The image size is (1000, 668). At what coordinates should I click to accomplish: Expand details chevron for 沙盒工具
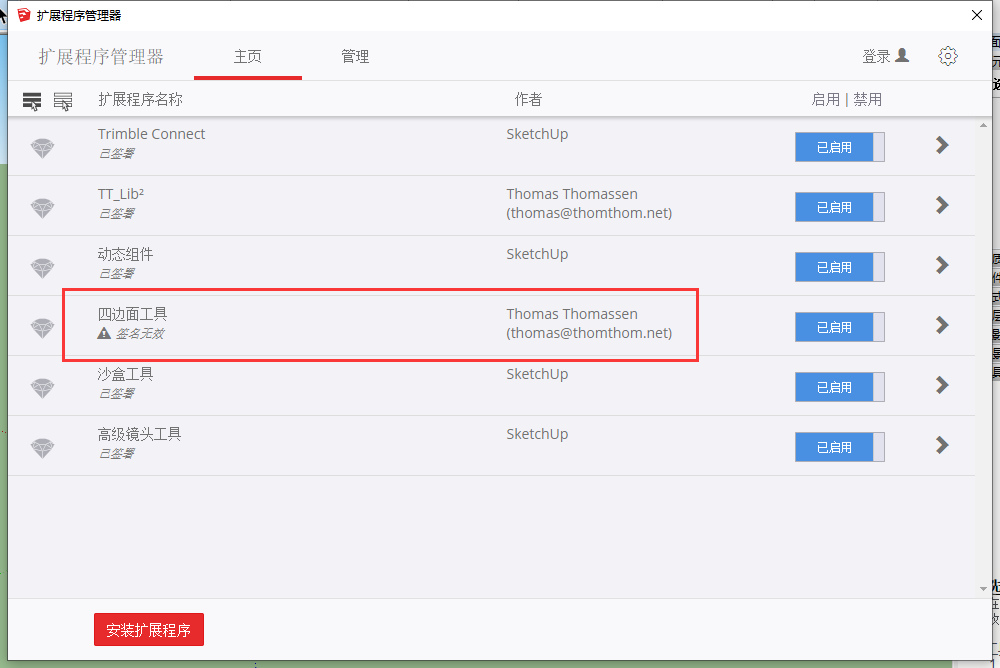coord(942,385)
